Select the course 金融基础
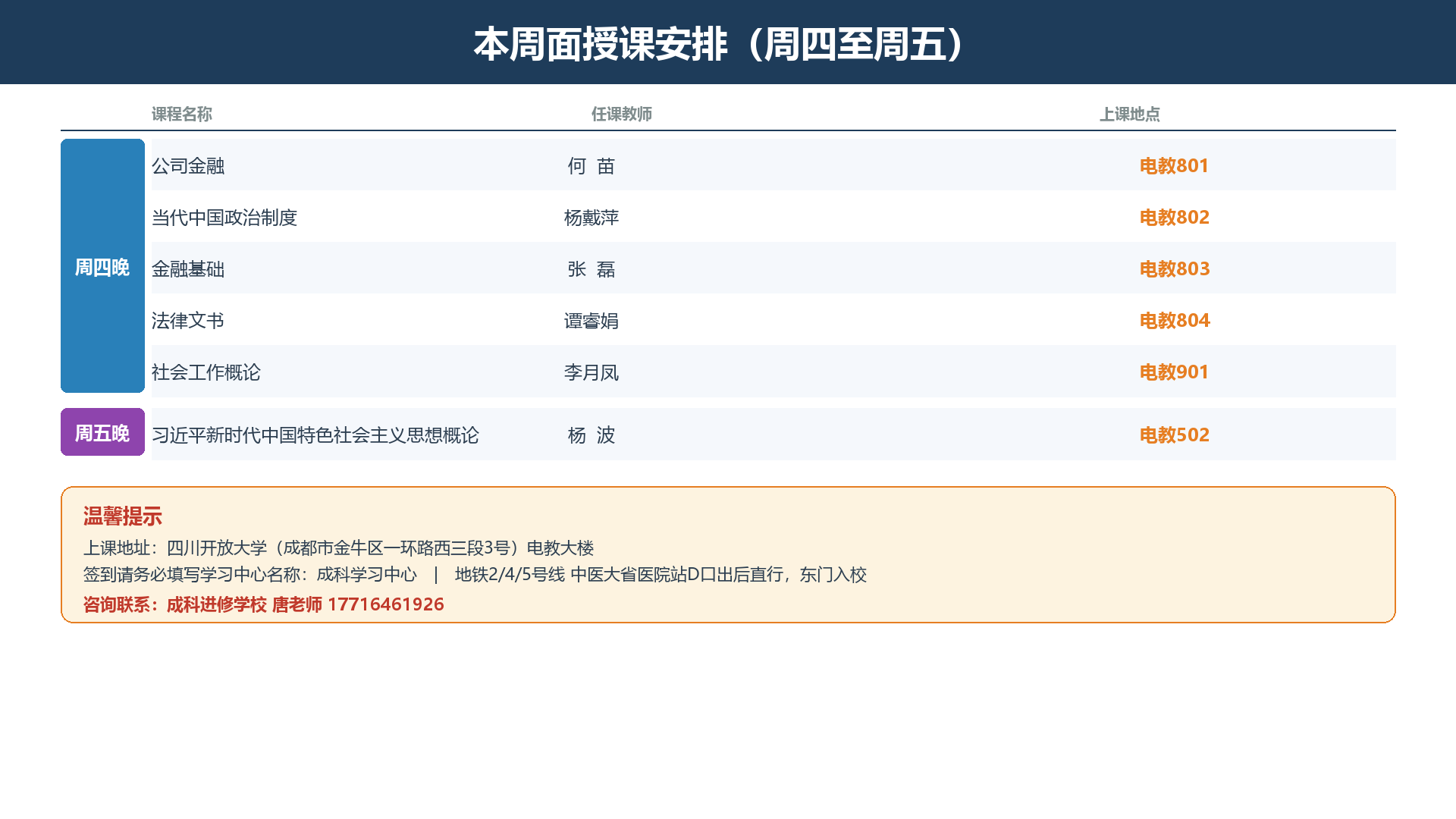The height and width of the screenshot is (819, 1456). point(188,268)
